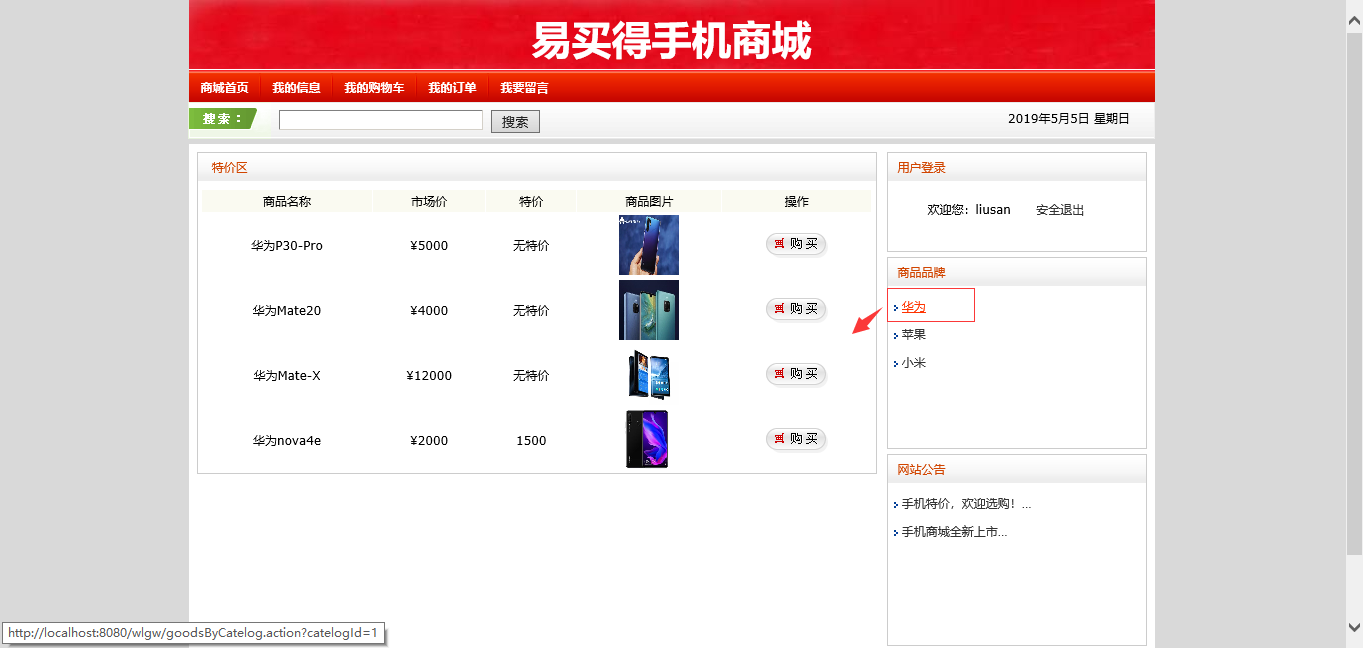Open 我的信息 in the navigation bar
Viewport: 1363px width, 648px height.
[296, 88]
